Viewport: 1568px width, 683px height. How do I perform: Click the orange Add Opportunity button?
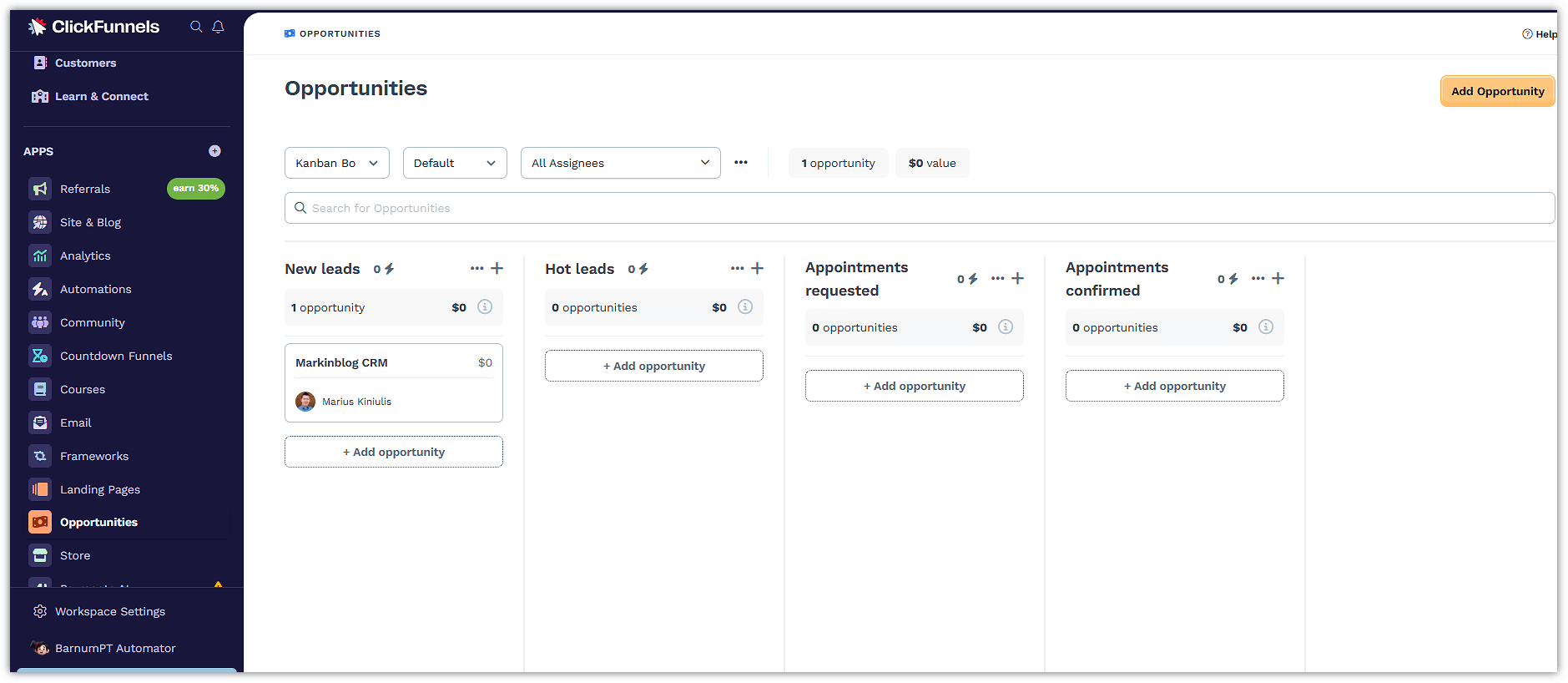click(1497, 91)
